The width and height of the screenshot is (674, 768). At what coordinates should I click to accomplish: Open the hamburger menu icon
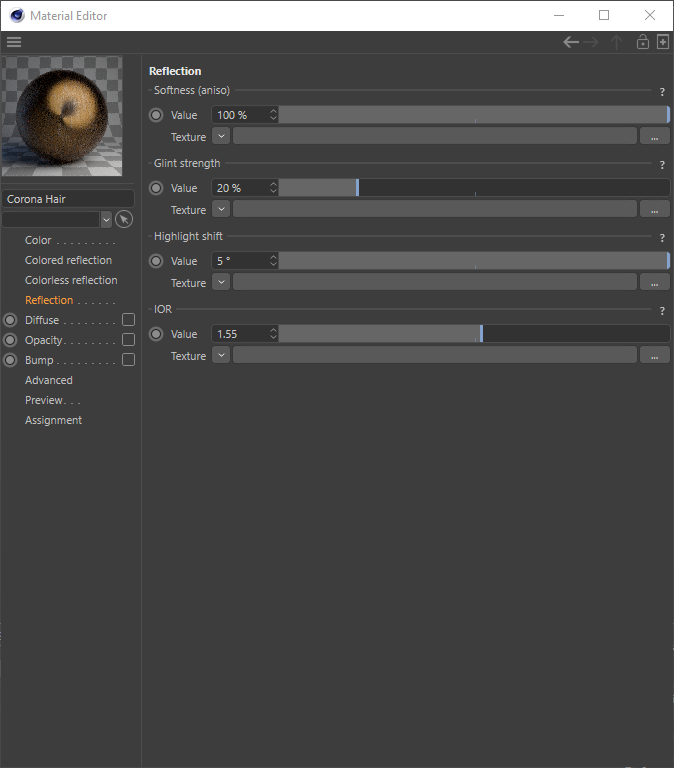coord(14,42)
